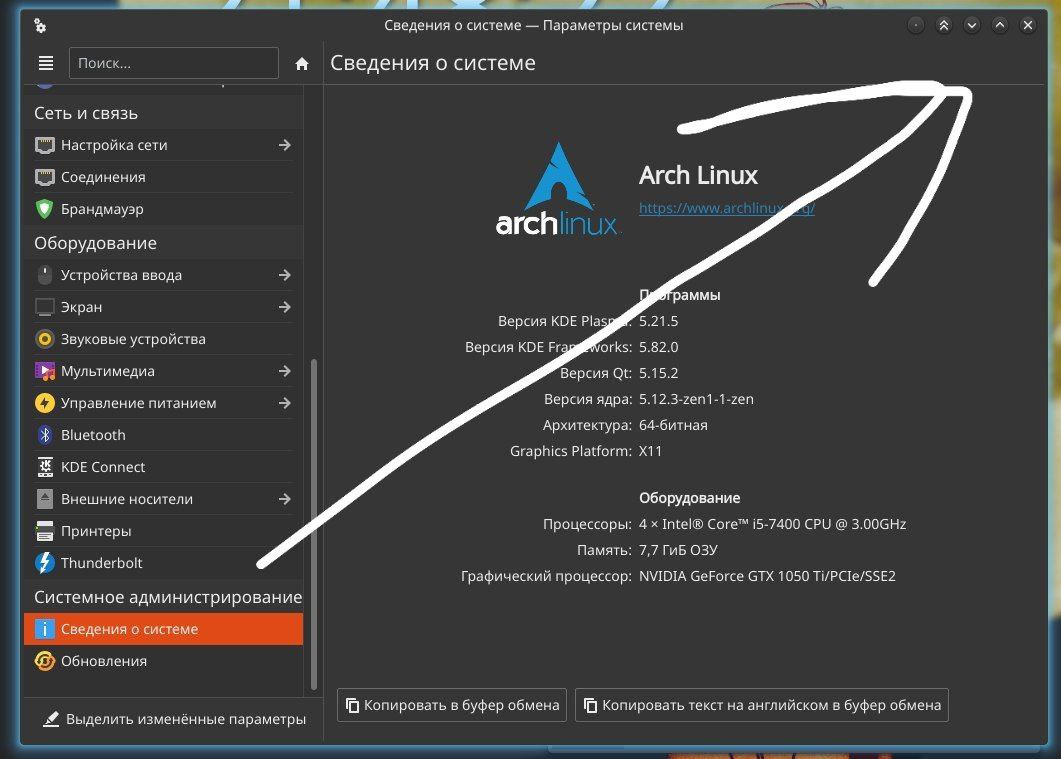Open Звуковые устройства settings
Viewport: 1061px width, 759px height.
(164, 339)
